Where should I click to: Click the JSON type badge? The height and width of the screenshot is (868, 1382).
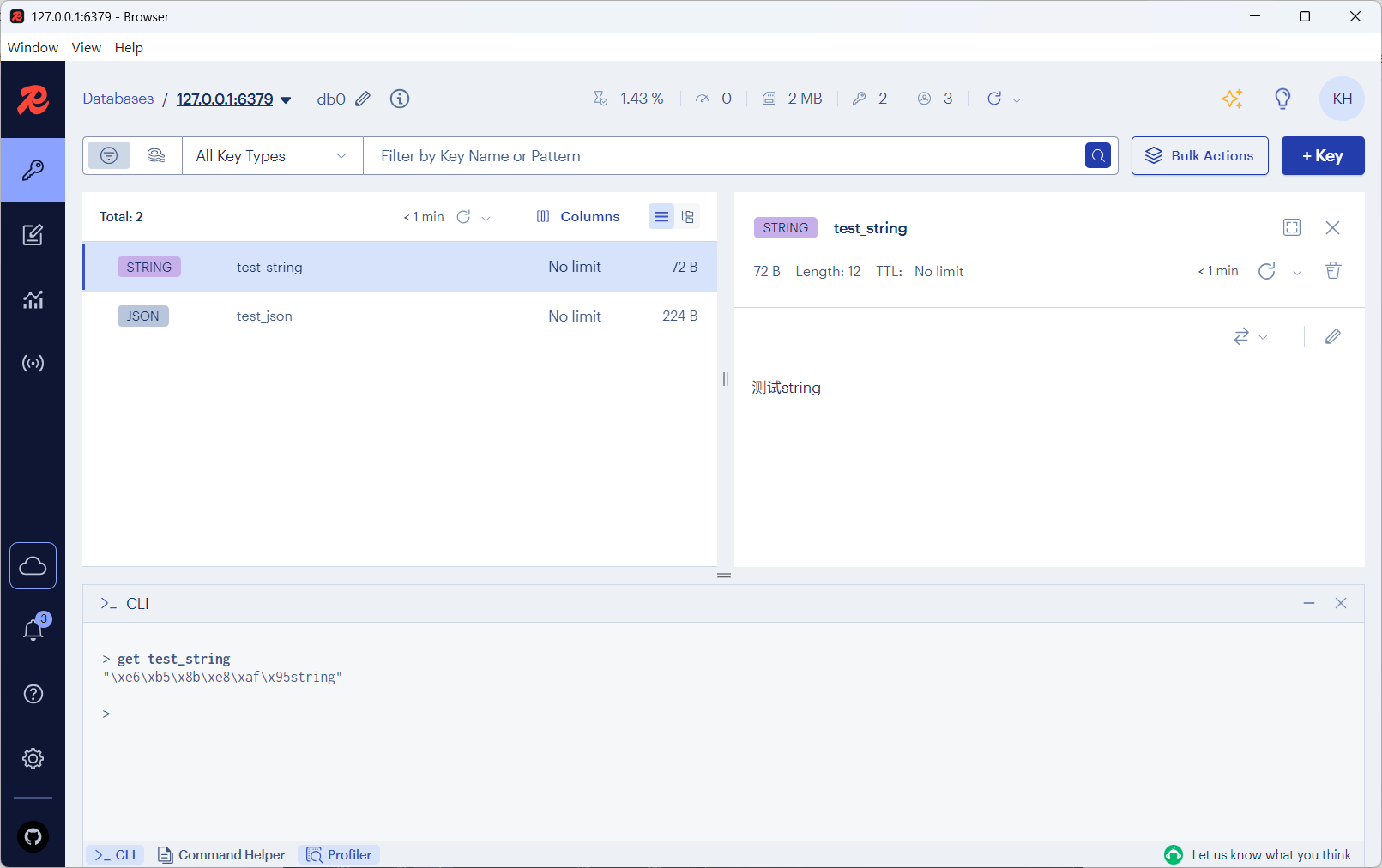(143, 316)
